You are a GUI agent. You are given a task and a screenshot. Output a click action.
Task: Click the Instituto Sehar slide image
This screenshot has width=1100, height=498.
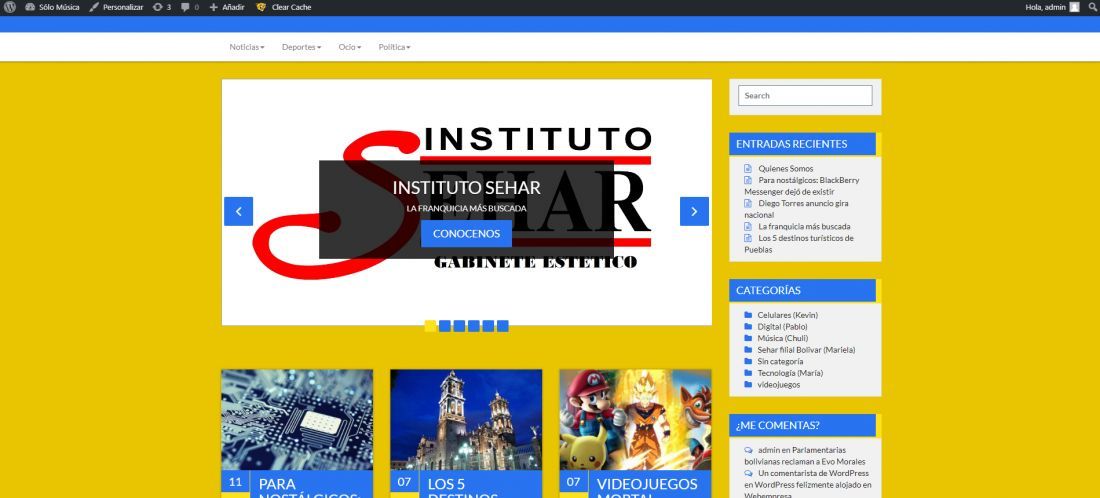tap(467, 202)
